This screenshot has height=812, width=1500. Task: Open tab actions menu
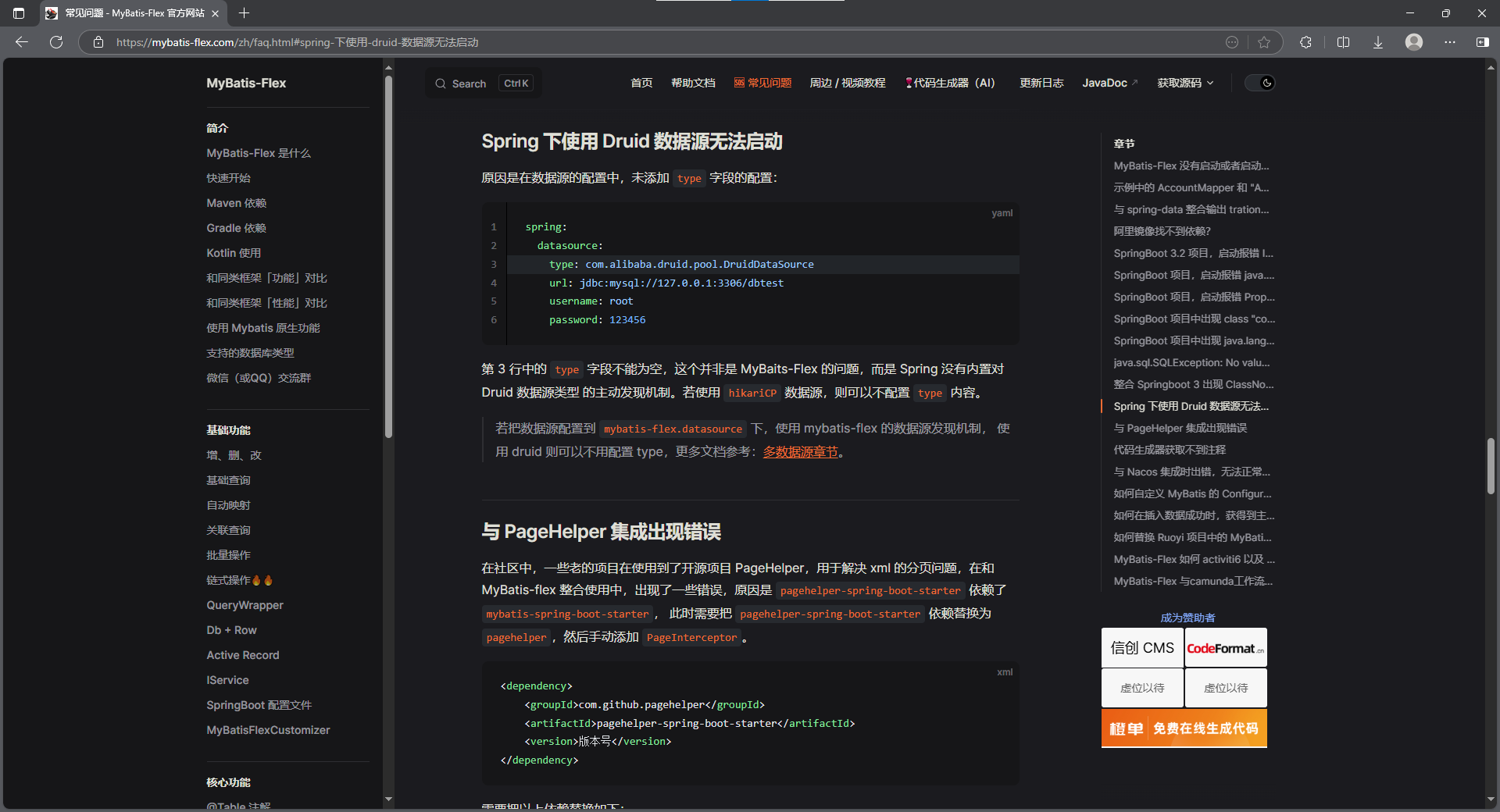[19, 13]
